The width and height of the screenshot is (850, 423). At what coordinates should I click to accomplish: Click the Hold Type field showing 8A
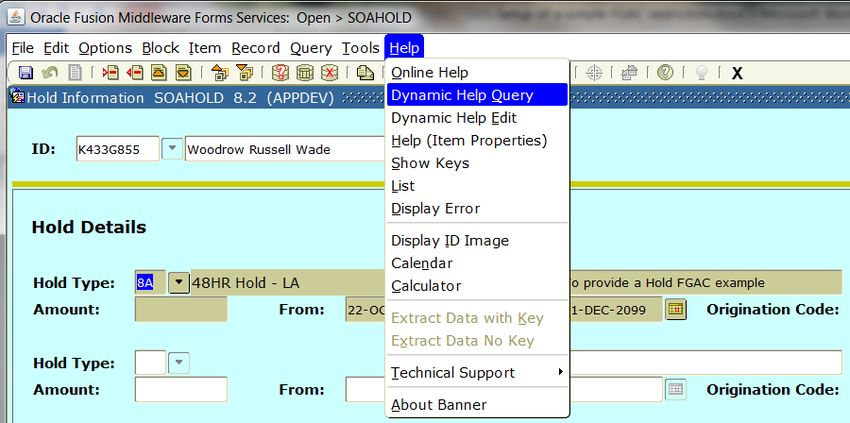click(x=150, y=283)
